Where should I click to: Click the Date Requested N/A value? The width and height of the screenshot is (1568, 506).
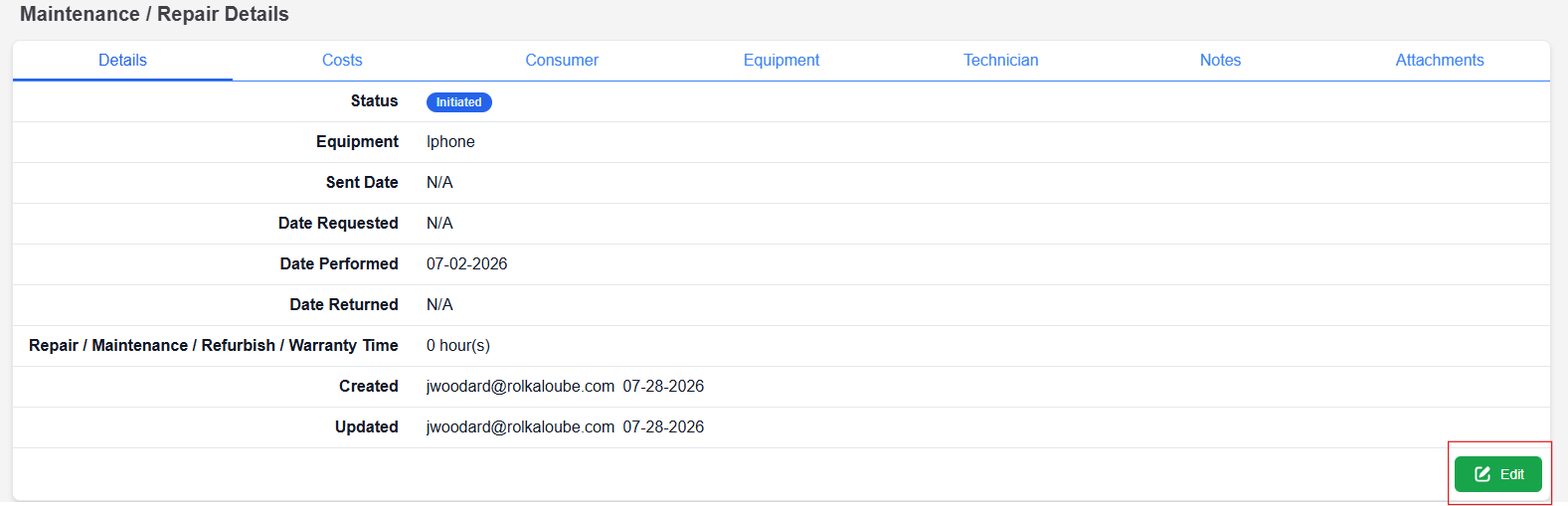coord(439,223)
